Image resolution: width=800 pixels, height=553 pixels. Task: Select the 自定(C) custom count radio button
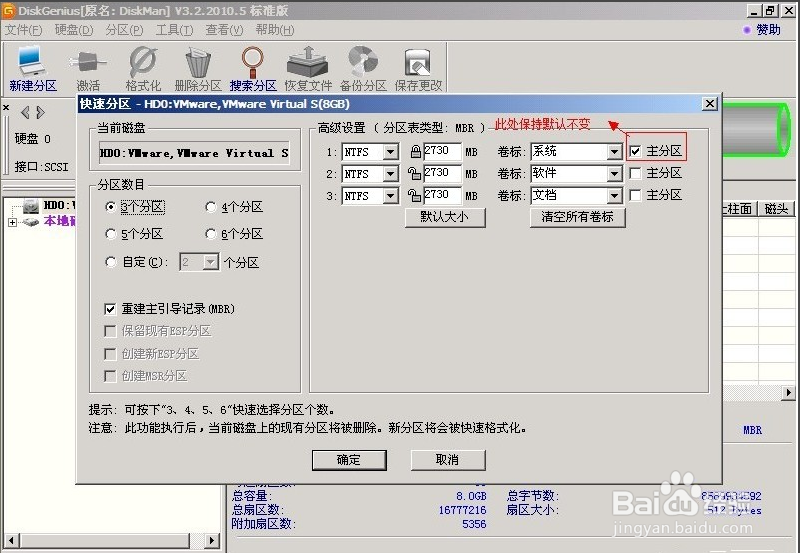point(110,262)
